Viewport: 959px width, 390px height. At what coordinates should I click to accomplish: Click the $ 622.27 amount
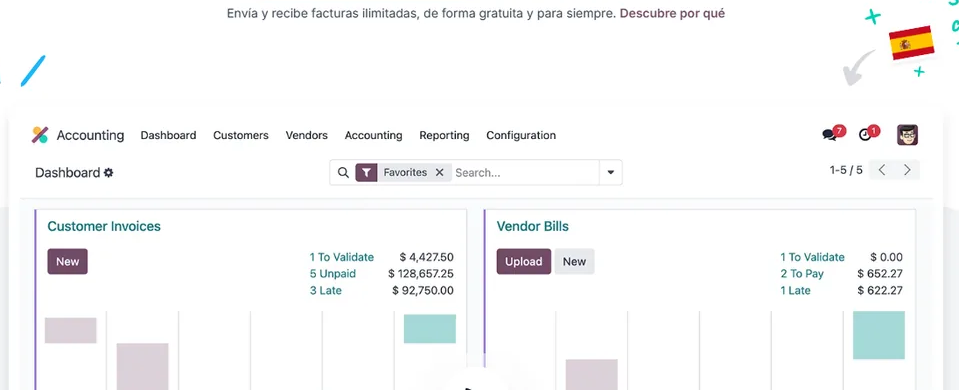[x=880, y=290]
